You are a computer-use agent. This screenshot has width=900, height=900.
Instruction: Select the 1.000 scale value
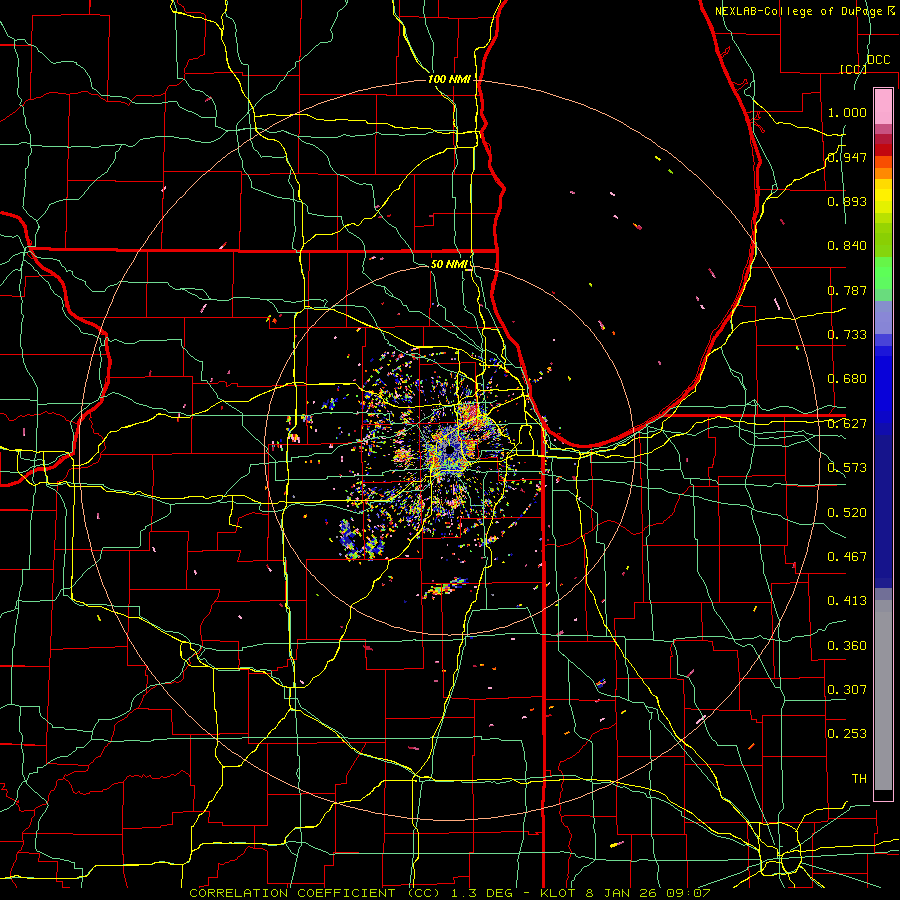click(x=847, y=112)
